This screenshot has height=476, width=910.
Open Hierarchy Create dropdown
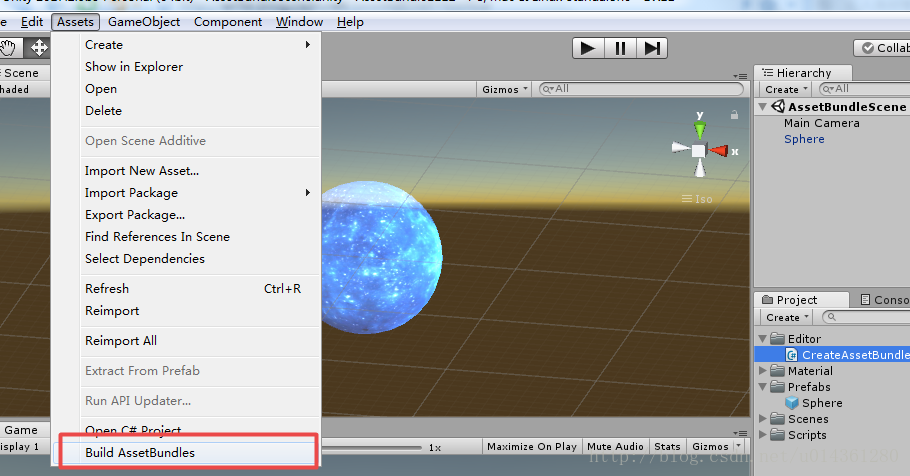pyautogui.click(x=786, y=89)
